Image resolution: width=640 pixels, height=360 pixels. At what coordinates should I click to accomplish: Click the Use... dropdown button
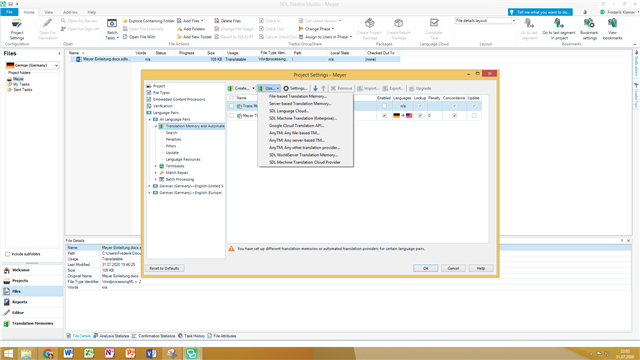click(269, 88)
